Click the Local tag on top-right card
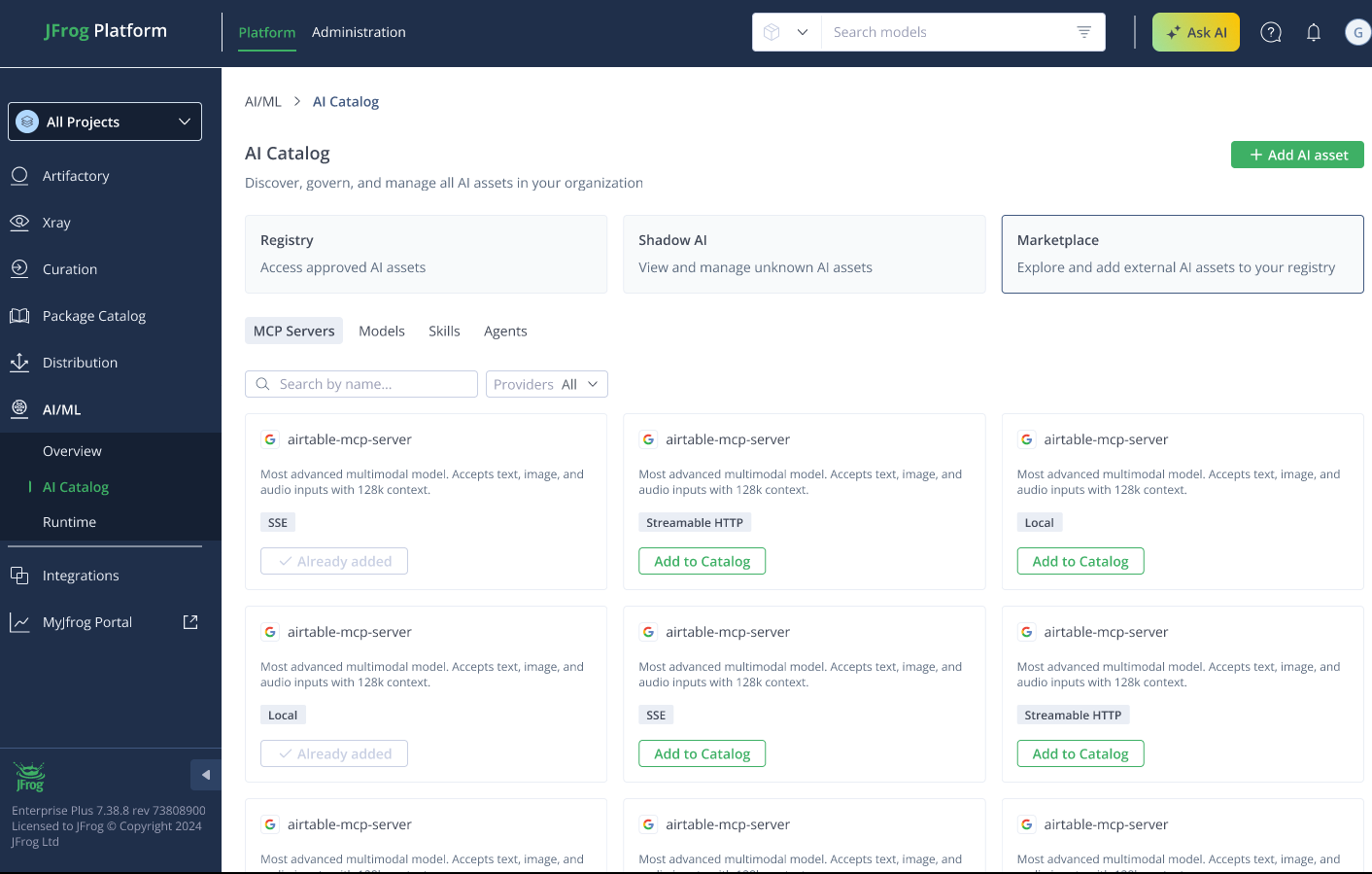 point(1040,522)
